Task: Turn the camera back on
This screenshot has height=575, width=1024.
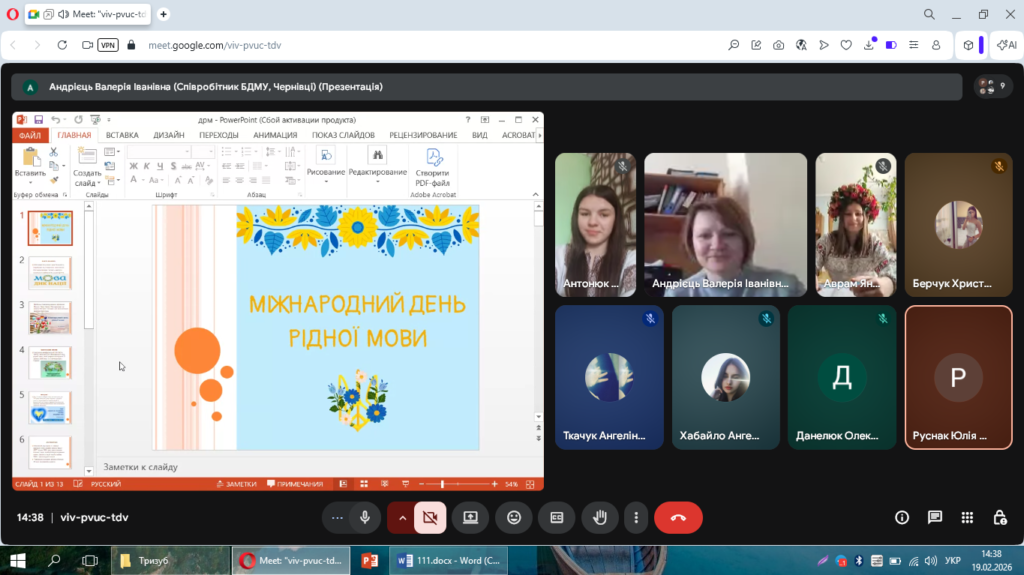Action: (431, 517)
